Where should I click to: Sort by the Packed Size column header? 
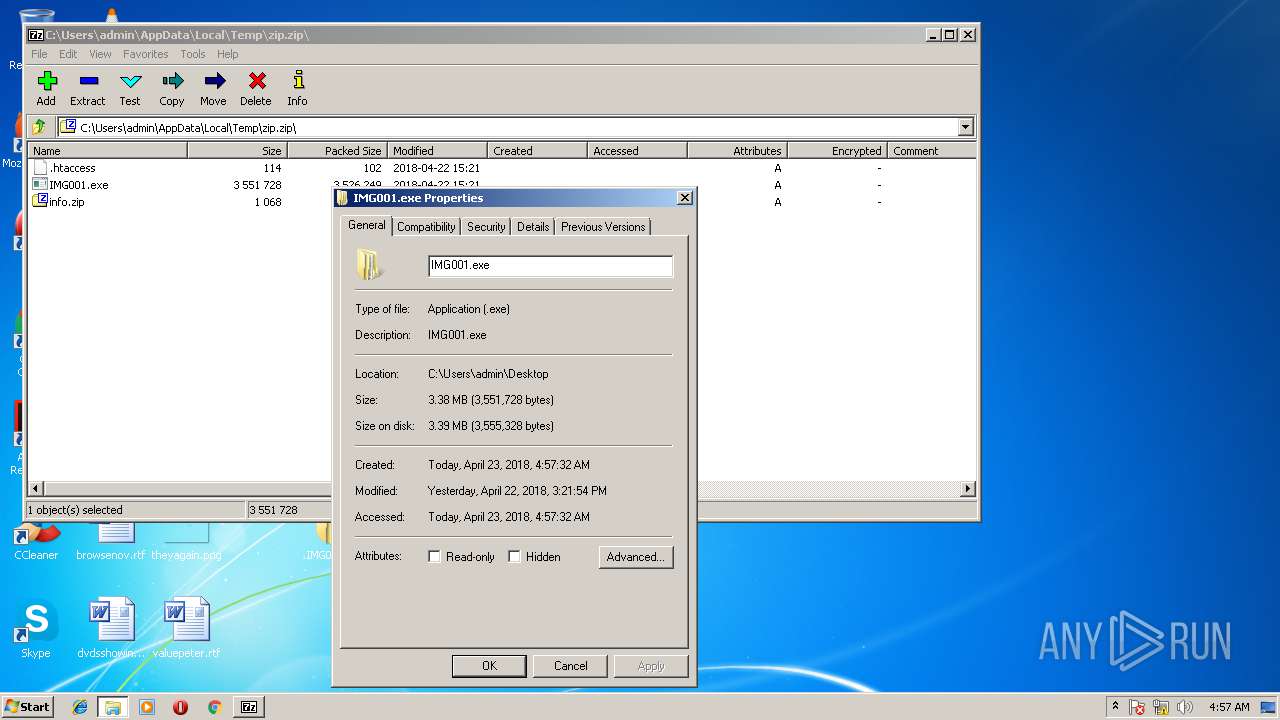pos(337,151)
